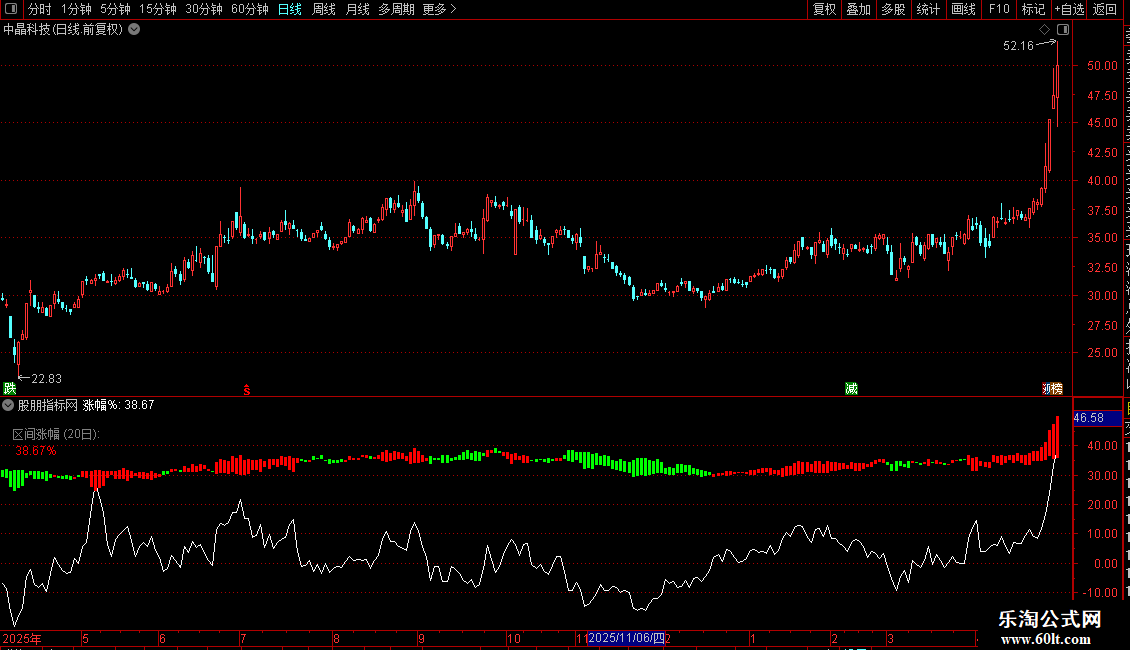This screenshot has width=1130, height=650.
Task: Click the 标记 mark button
Action: tap(1033, 9)
